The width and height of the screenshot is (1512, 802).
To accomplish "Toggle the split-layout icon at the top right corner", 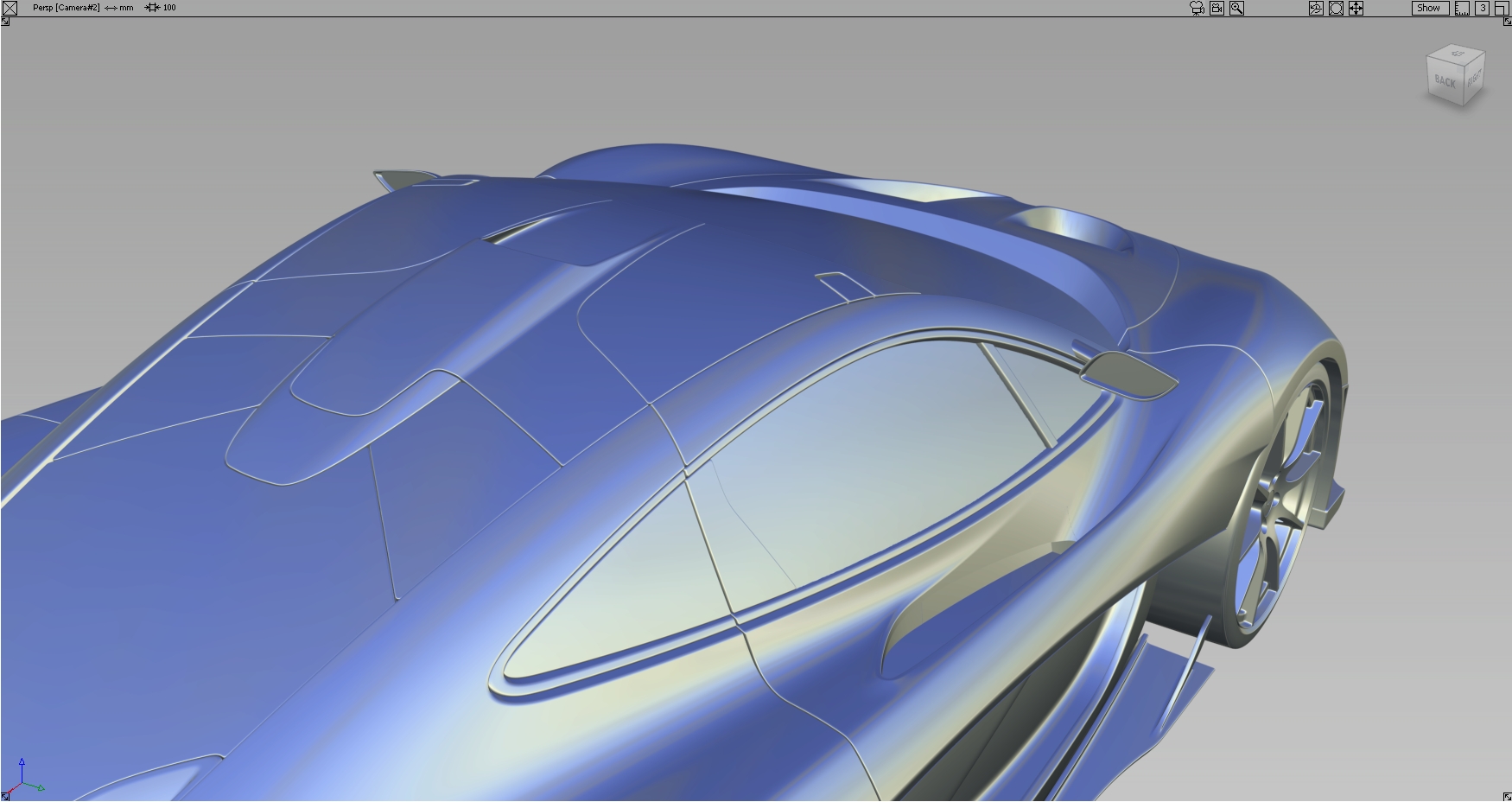I will pos(1501,8).
